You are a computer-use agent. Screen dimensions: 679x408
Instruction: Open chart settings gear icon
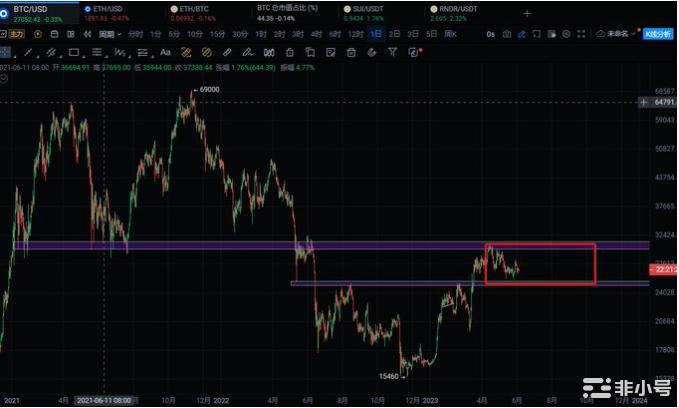tap(566, 34)
